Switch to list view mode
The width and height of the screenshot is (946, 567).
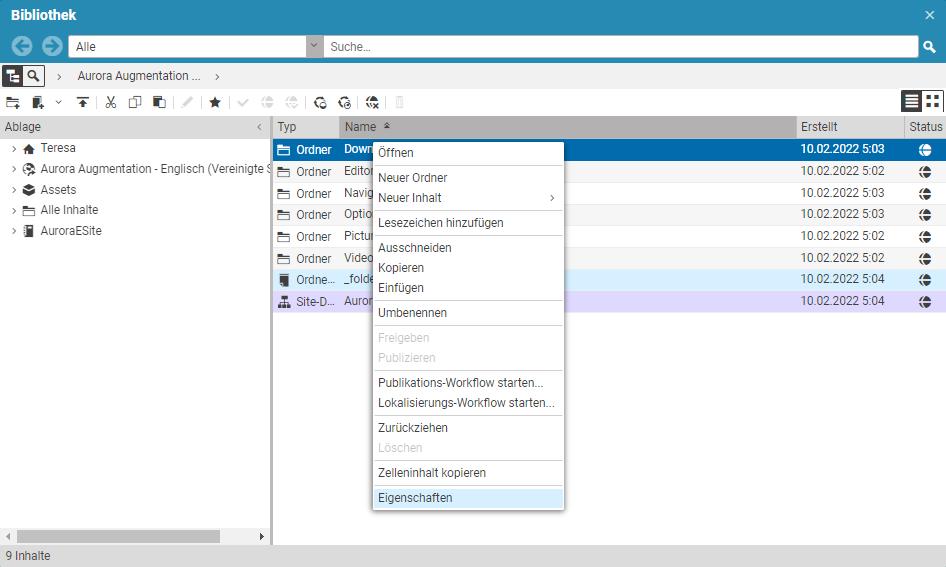(x=911, y=101)
